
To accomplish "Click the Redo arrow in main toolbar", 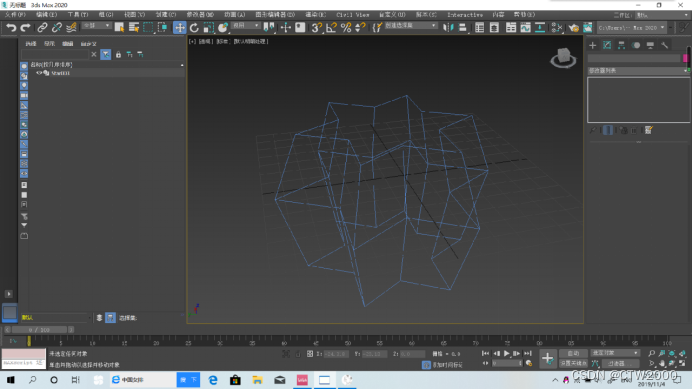I will 25,28.
